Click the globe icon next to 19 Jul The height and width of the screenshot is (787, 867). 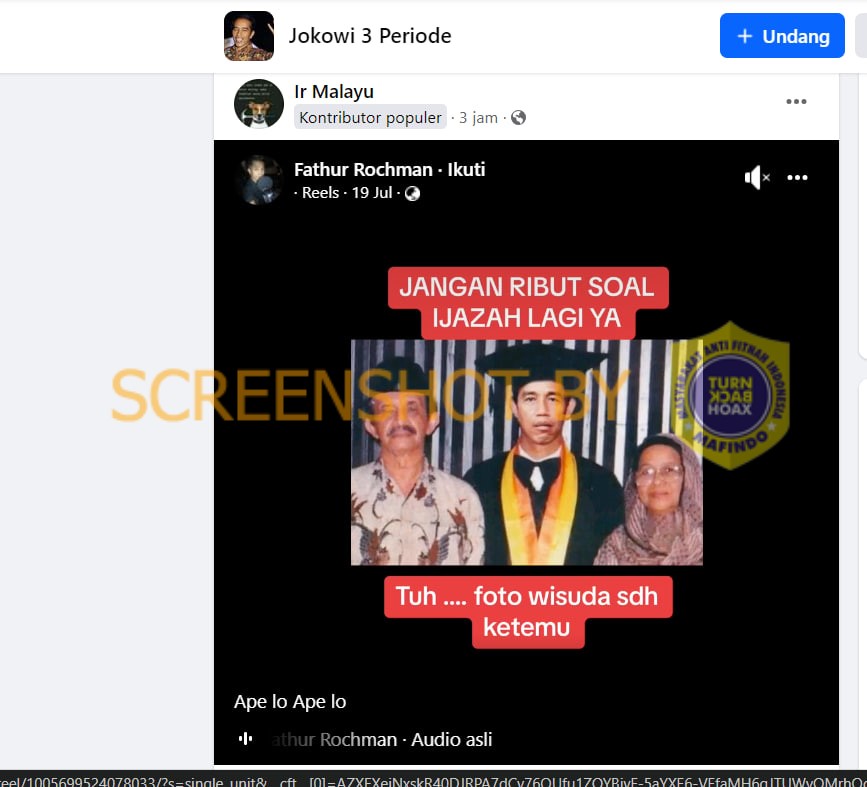tap(412, 193)
